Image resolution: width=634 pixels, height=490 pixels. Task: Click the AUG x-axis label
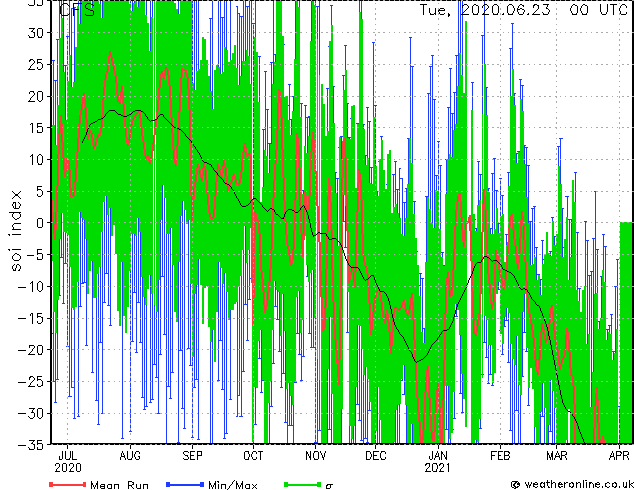pos(130,456)
